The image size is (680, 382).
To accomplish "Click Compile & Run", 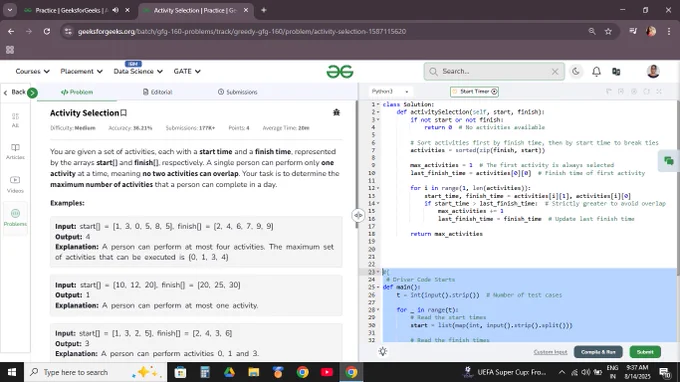I will click(598, 352).
